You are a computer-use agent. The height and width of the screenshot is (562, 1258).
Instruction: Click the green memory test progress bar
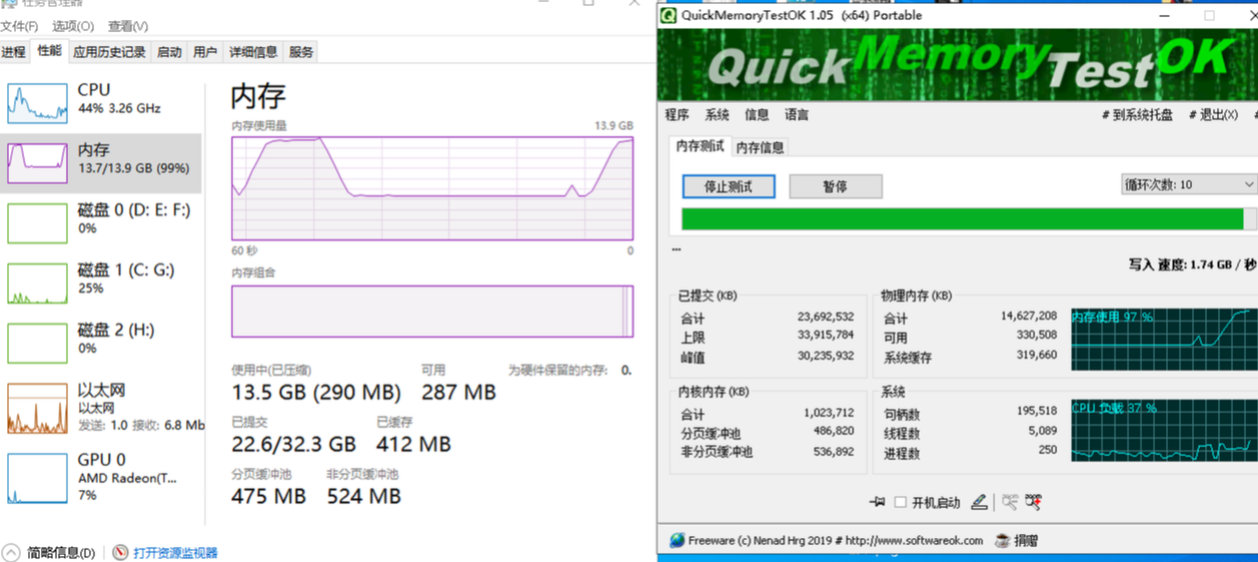tap(962, 219)
